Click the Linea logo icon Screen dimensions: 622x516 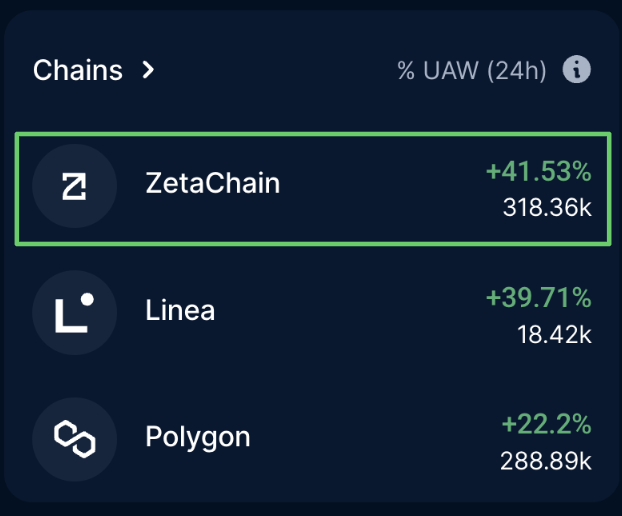click(x=75, y=313)
